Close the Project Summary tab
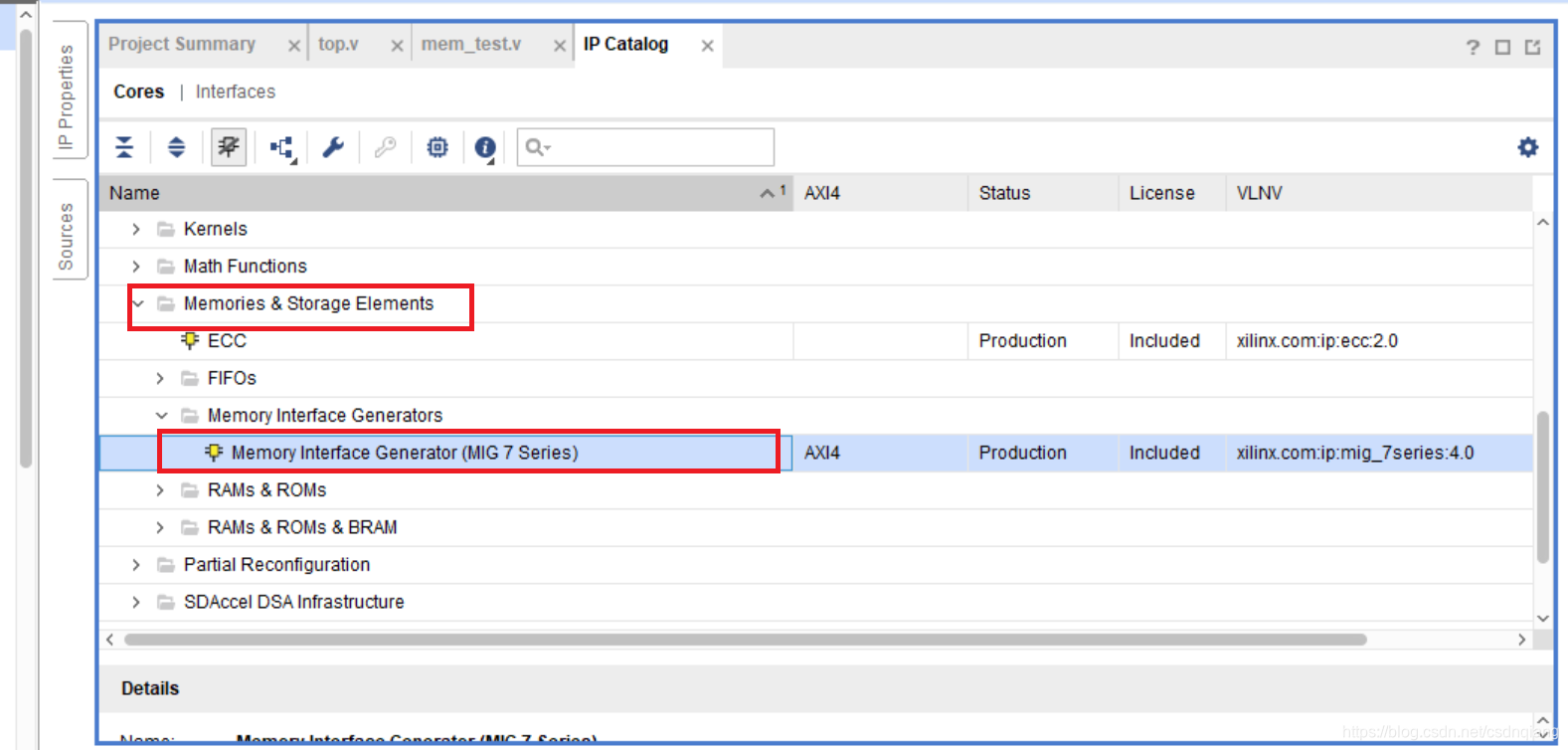 (293, 46)
